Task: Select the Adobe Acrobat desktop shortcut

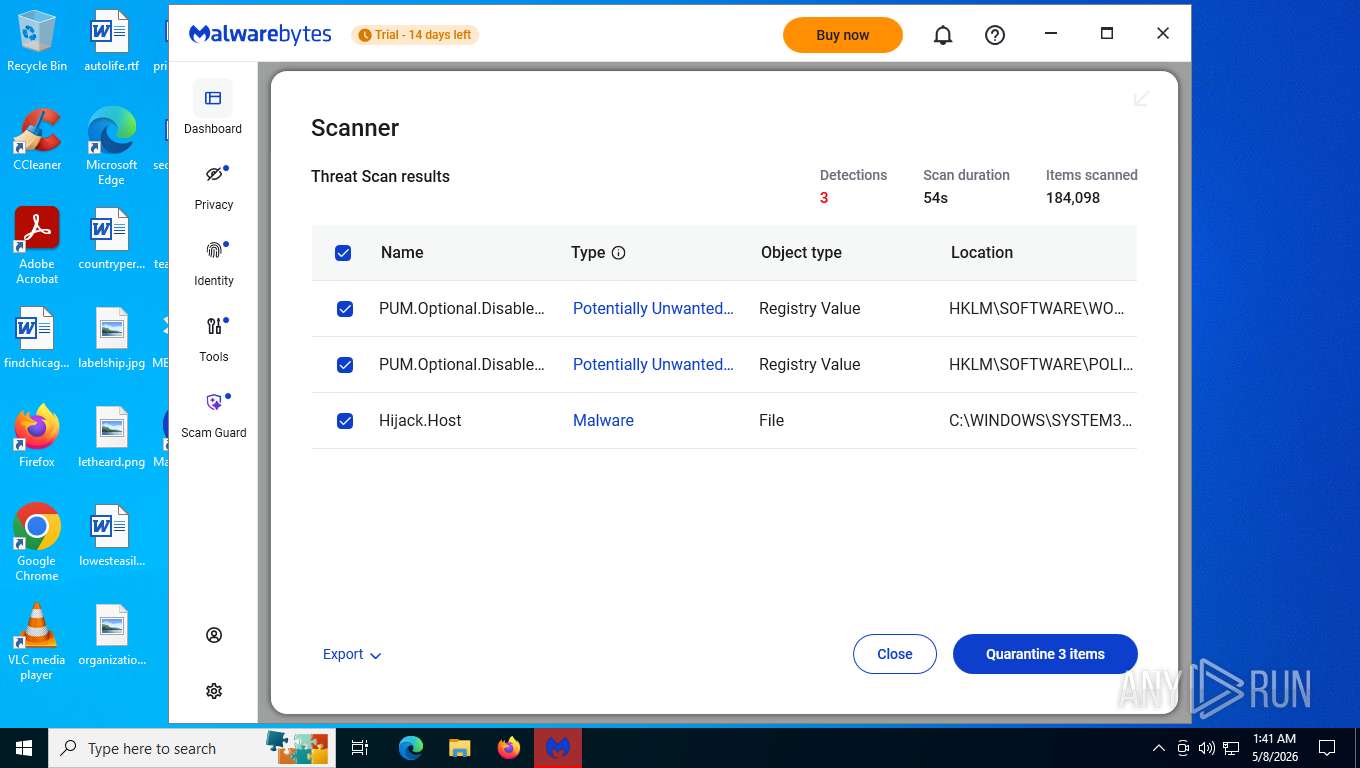Action: click(37, 246)
